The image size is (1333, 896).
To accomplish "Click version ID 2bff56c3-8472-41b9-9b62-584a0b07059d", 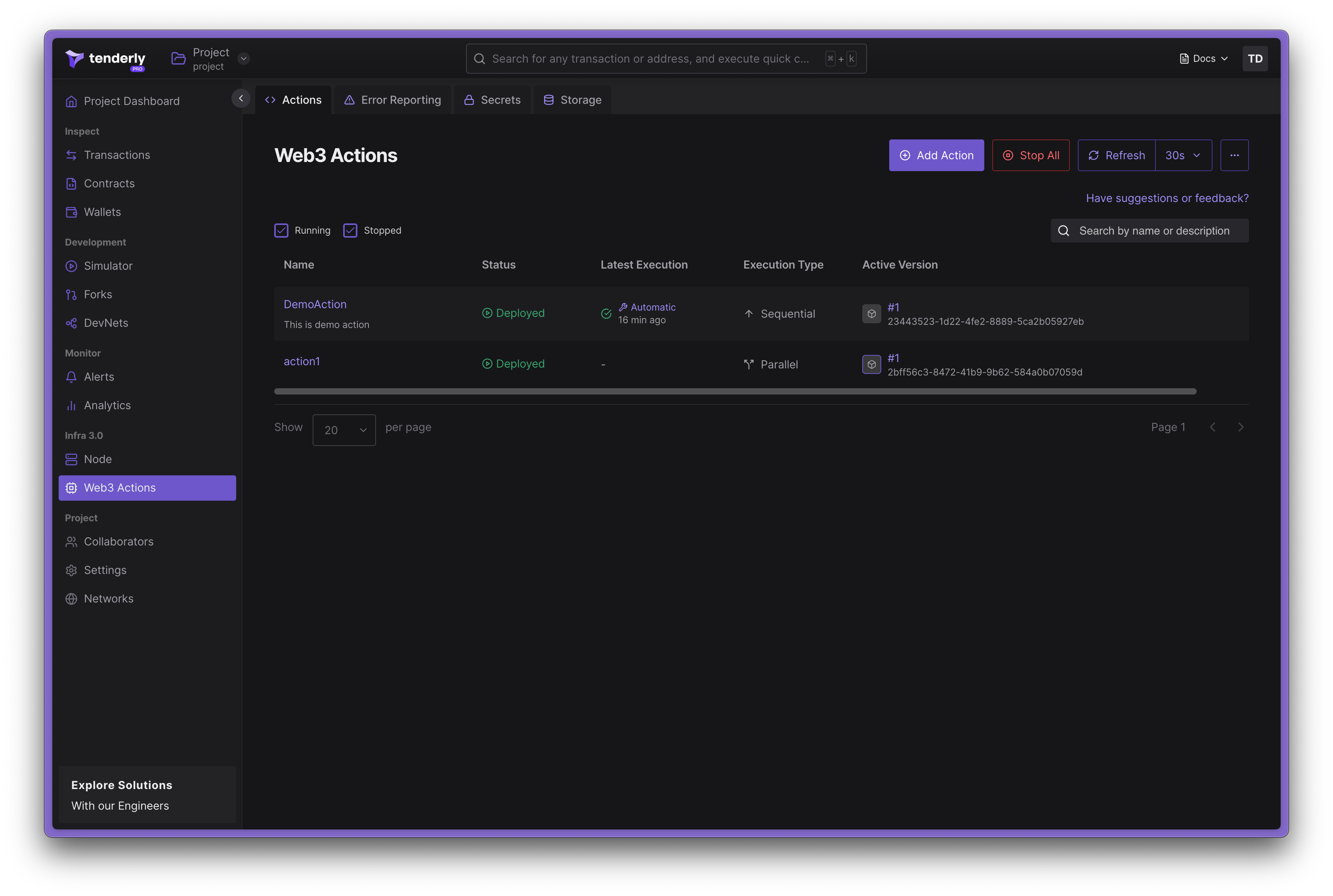I will point(985,372).
